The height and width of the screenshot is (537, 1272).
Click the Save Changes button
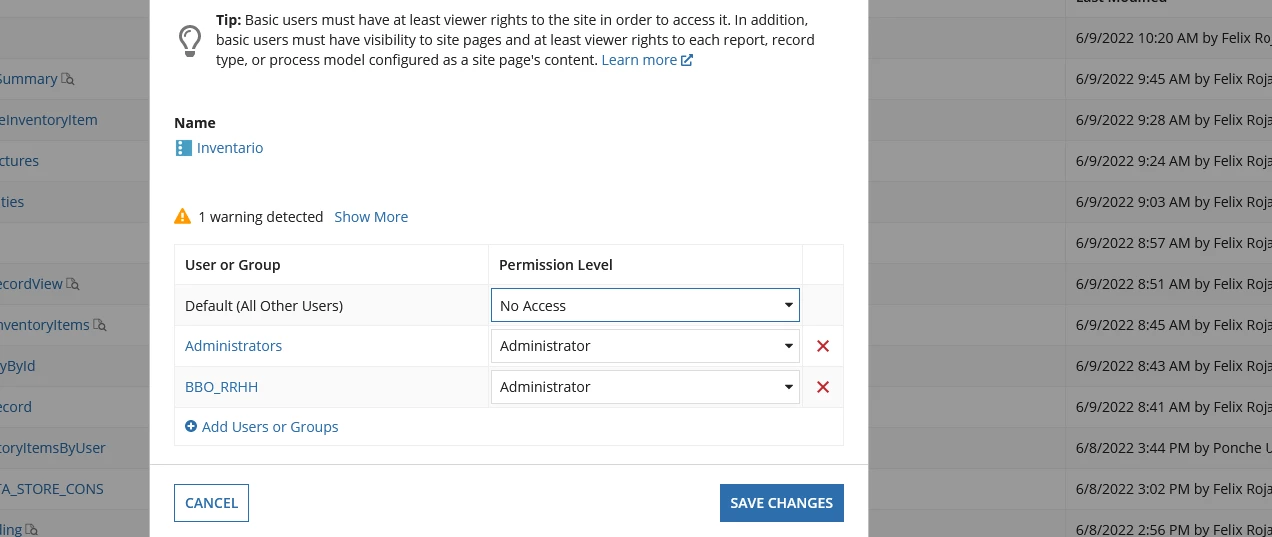[x=782, y=503]
